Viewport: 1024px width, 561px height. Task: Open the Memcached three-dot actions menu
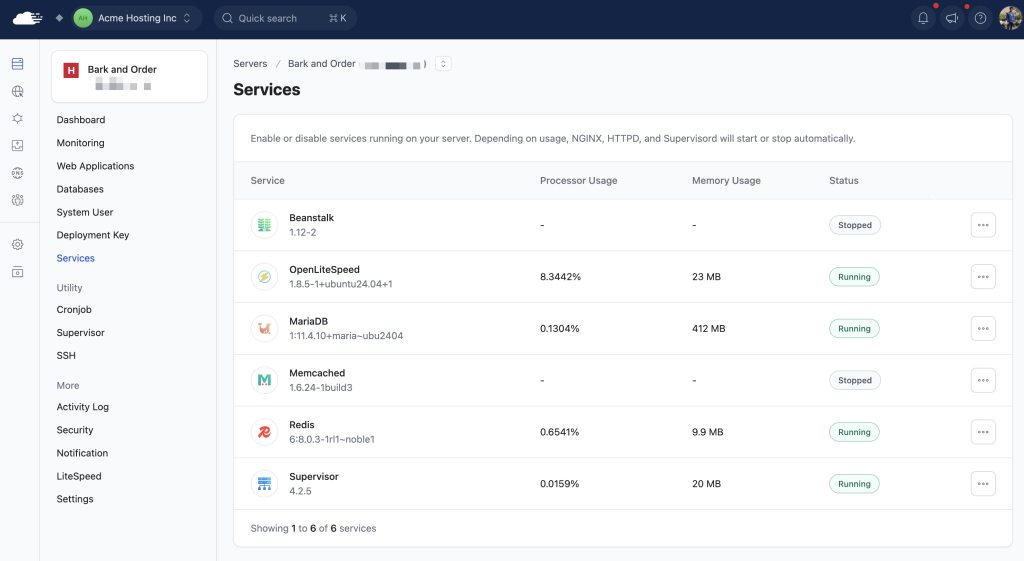[x=982, y=380]
